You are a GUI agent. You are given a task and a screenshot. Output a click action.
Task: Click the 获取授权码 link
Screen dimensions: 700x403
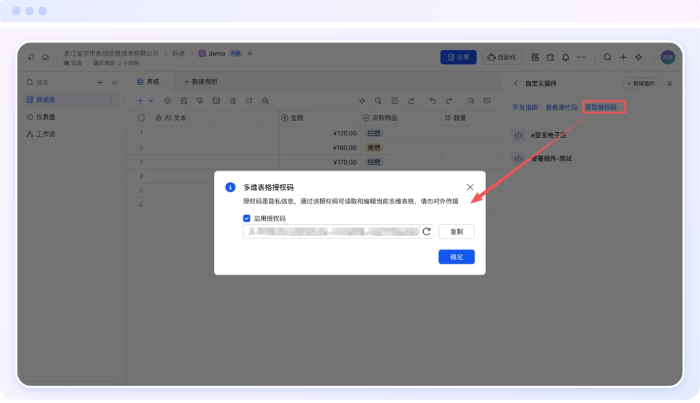pyautogui.click(x=601, y=108)
